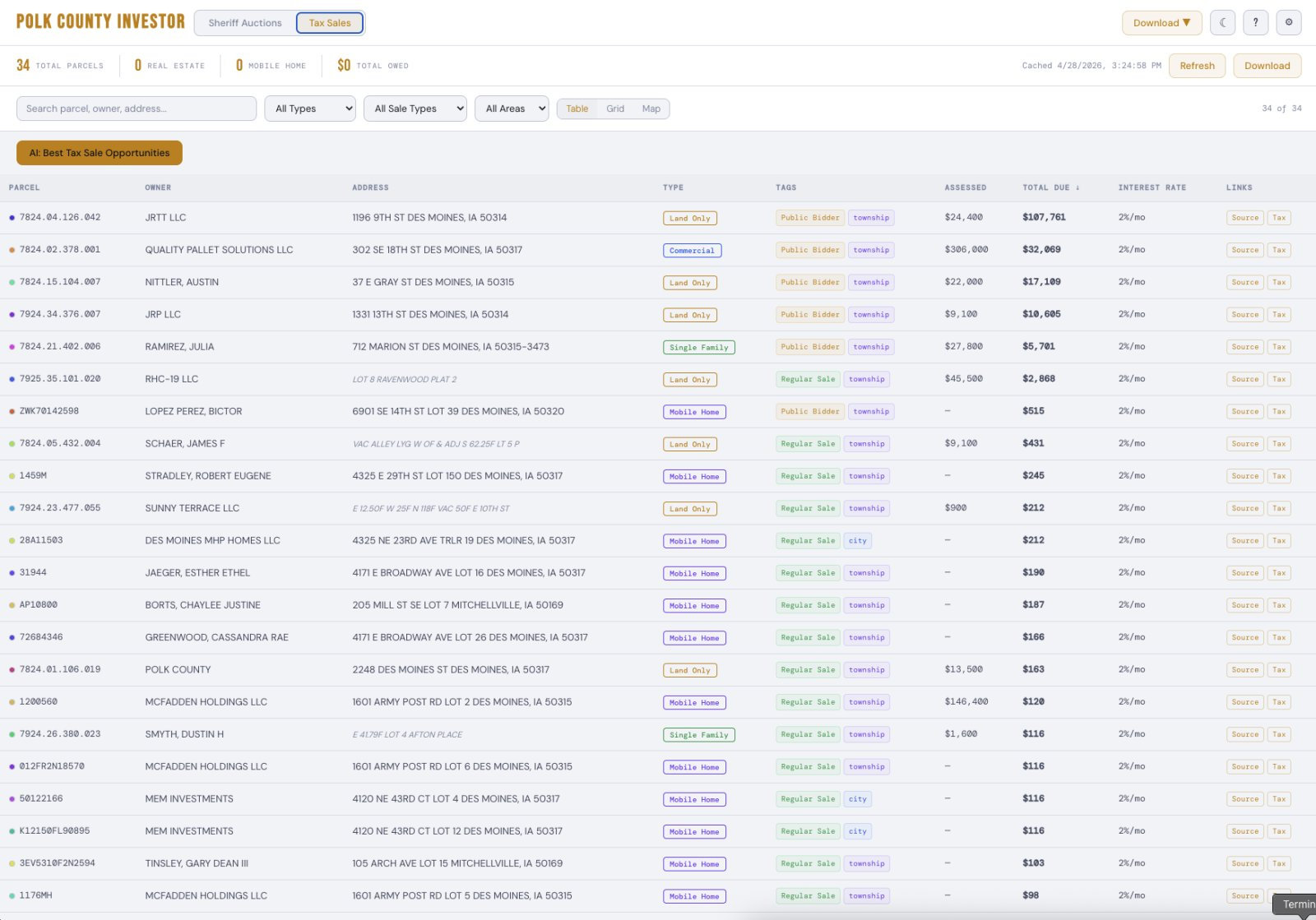Screen dimensions: 1316x920
Task: Sort by Parcel column header
Action: pyautogui.click(x=24, y=187)
